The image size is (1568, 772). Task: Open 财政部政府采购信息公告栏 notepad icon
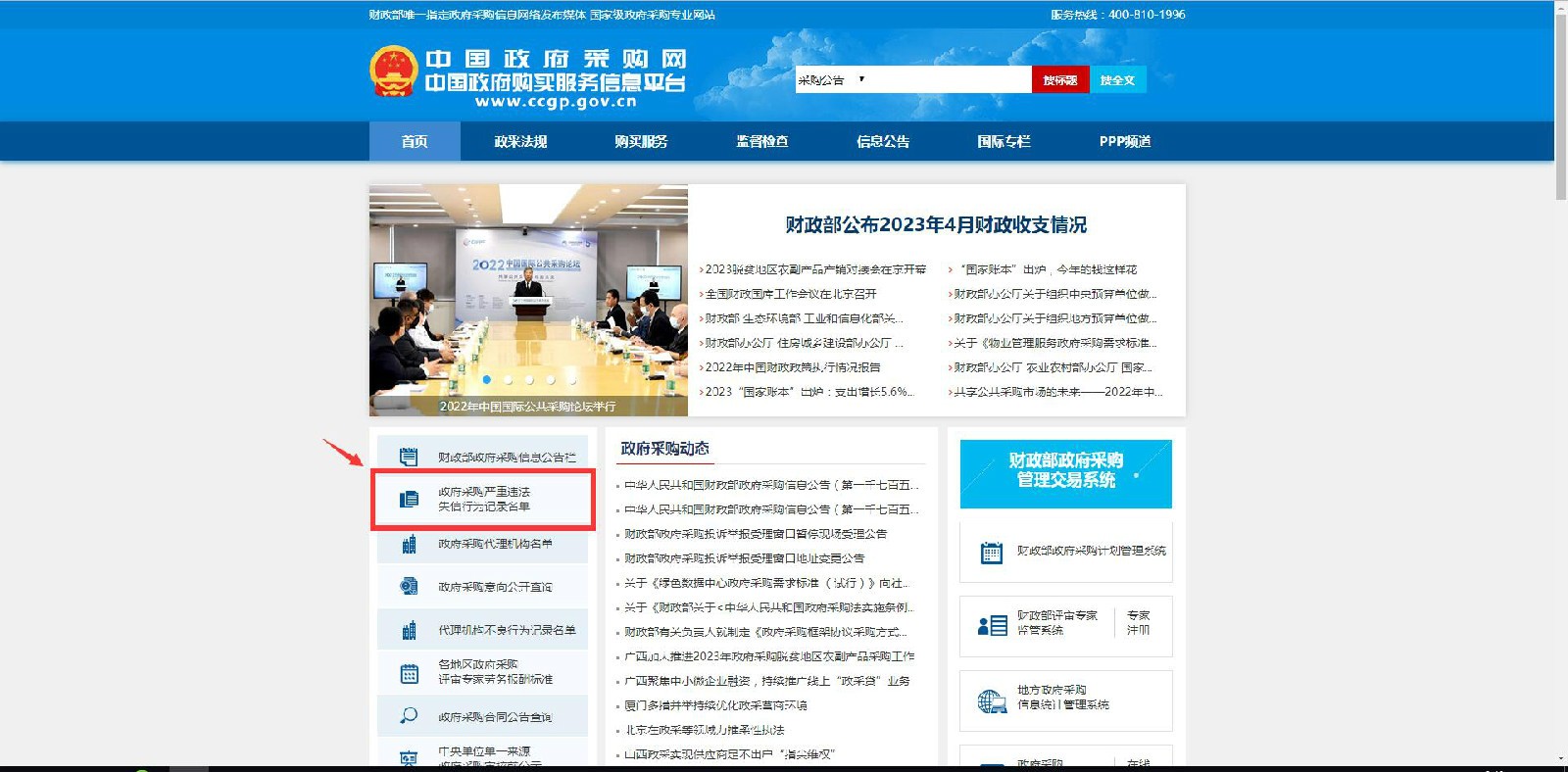tap(409, 457)
